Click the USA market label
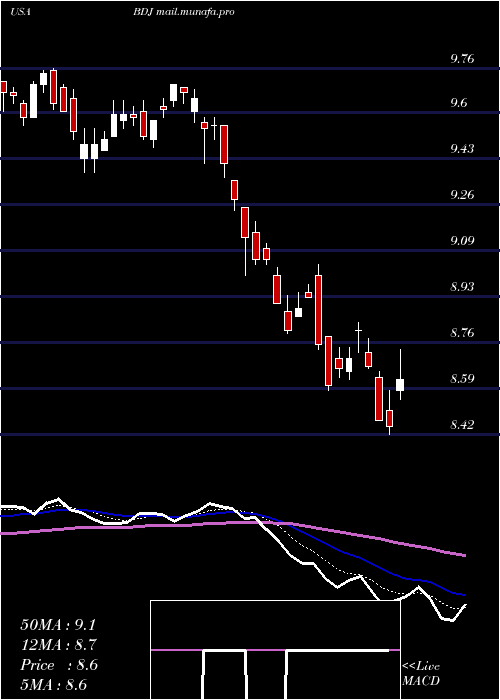 [20, 12]
